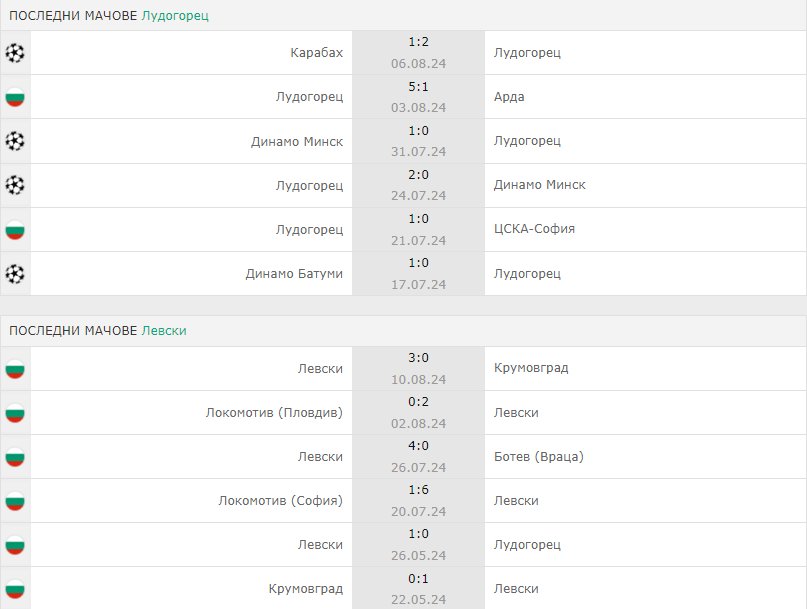
Task: Open Лудогорец link in first section header
Action: click(x=175, y=15)
